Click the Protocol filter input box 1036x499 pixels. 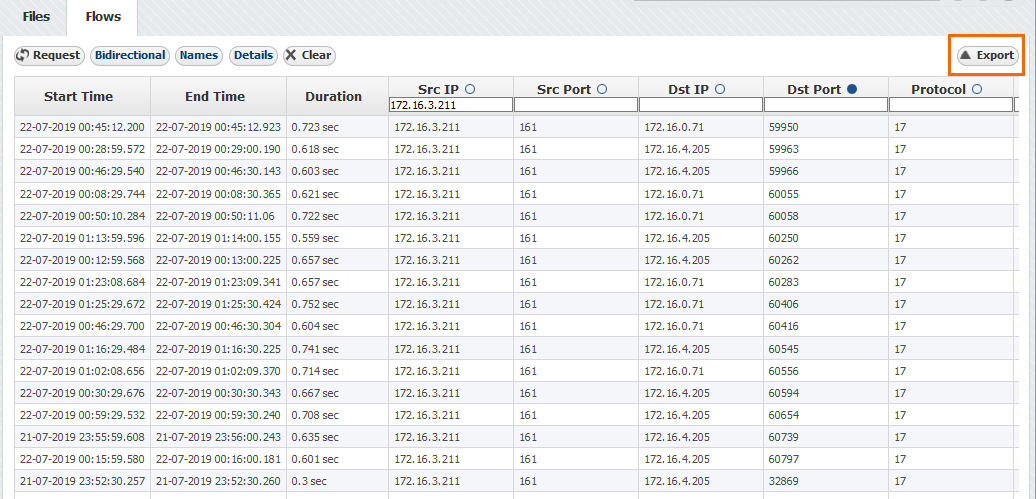[950, 105]
